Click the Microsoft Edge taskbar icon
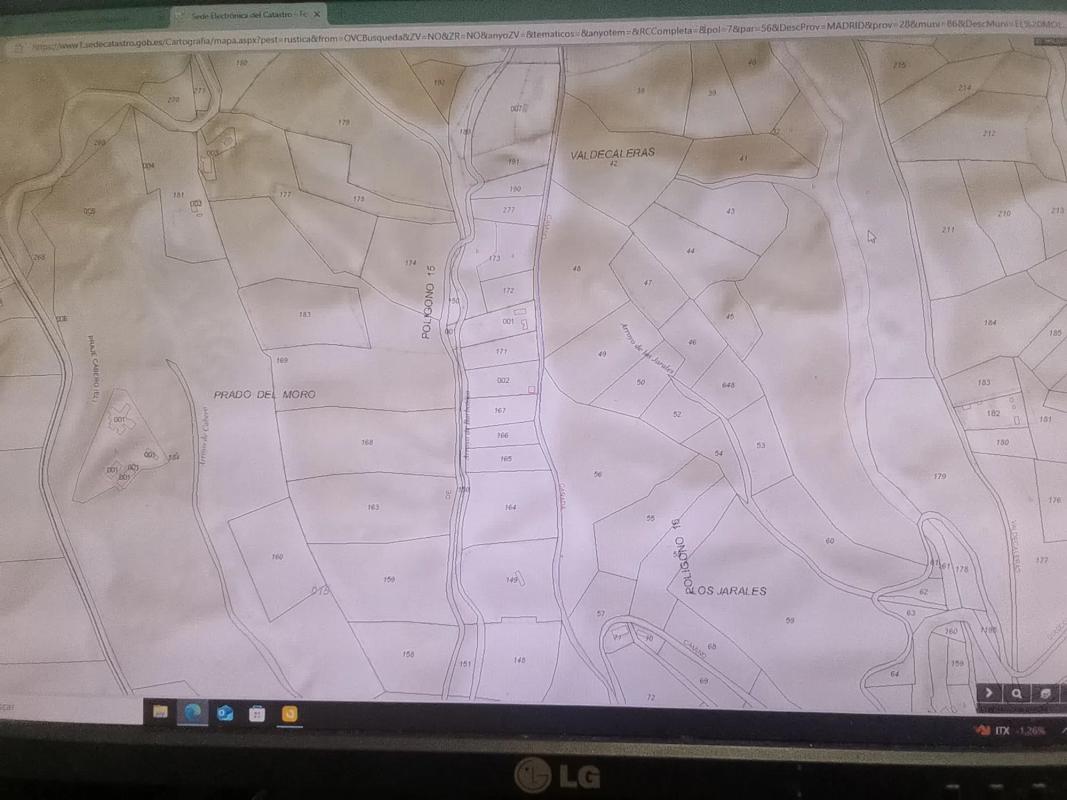Screen dimensions: 1067x800 pyautogui.click(x=192, y=712)
